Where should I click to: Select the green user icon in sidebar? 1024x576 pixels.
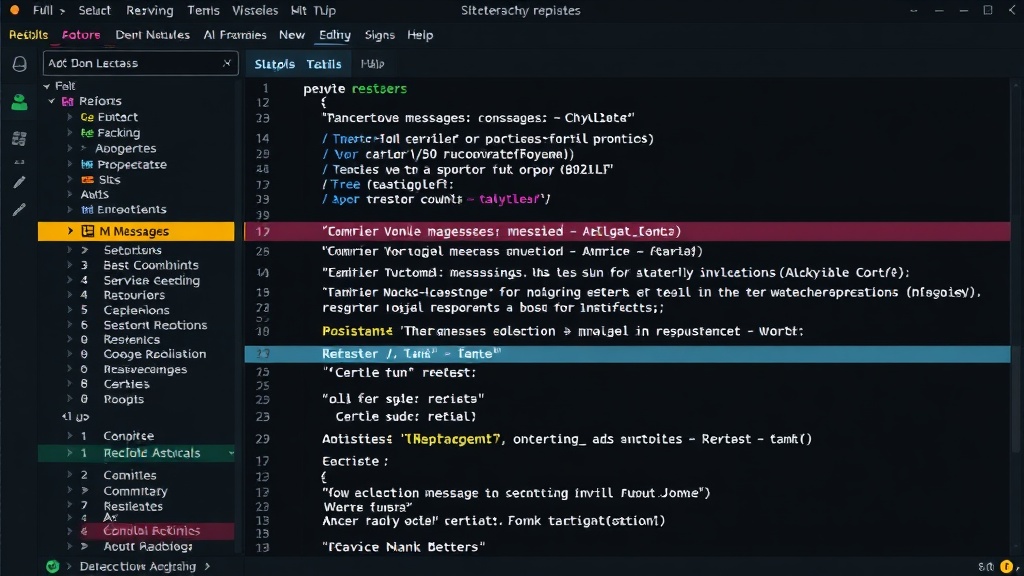tap(20, 102)
